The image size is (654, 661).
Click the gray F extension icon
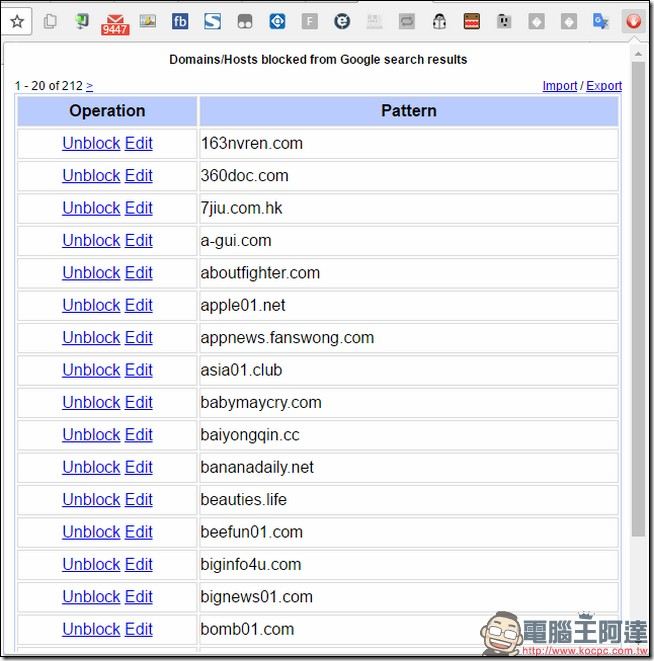click(309, 21)
